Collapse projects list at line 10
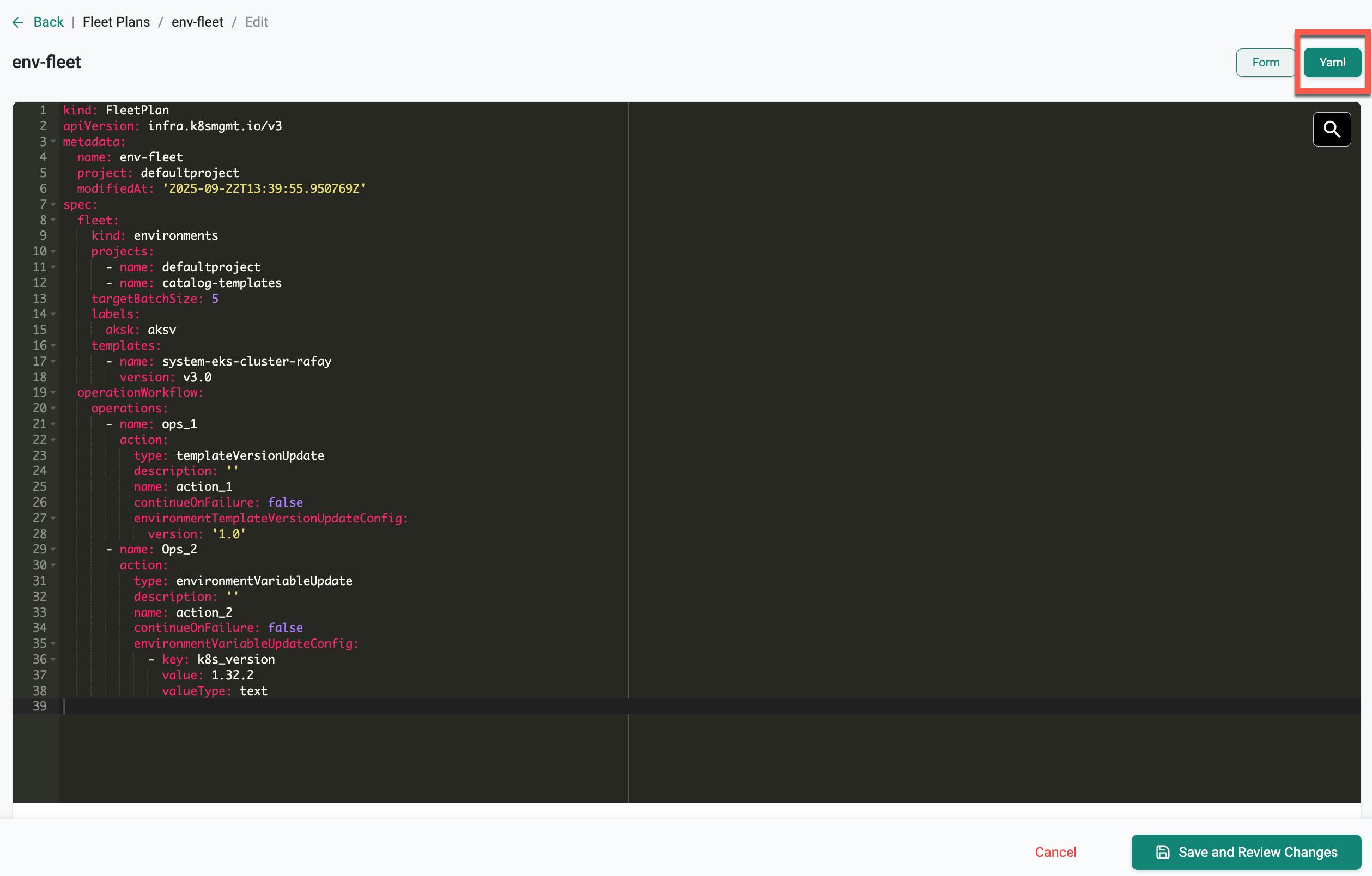 click(53, 252)
